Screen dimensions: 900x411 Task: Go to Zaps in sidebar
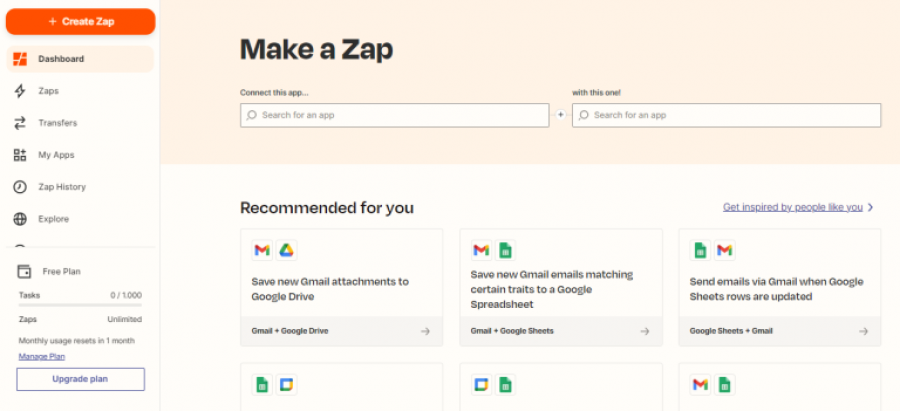(80, 91)
